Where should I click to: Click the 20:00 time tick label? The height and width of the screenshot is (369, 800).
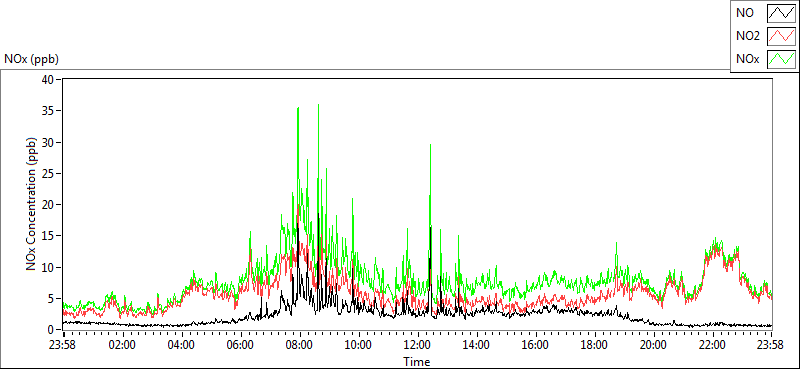[x=654, y=344]
